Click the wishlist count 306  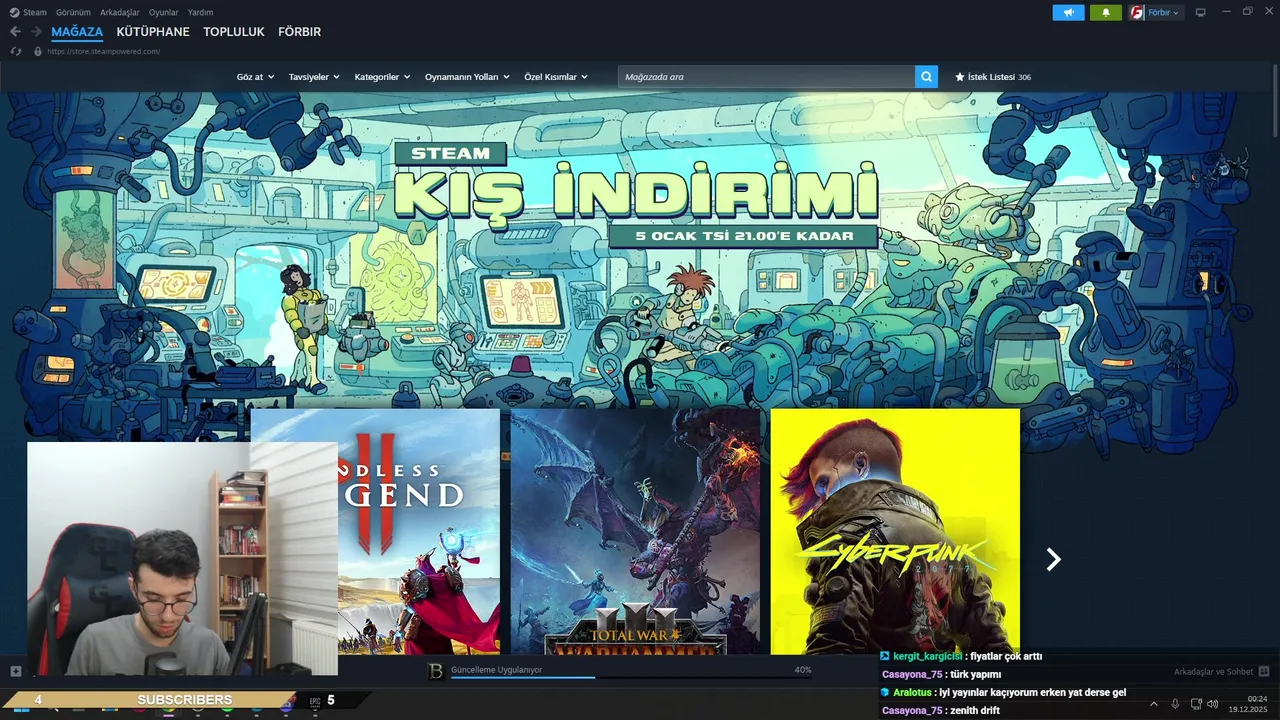(1024, 77)
